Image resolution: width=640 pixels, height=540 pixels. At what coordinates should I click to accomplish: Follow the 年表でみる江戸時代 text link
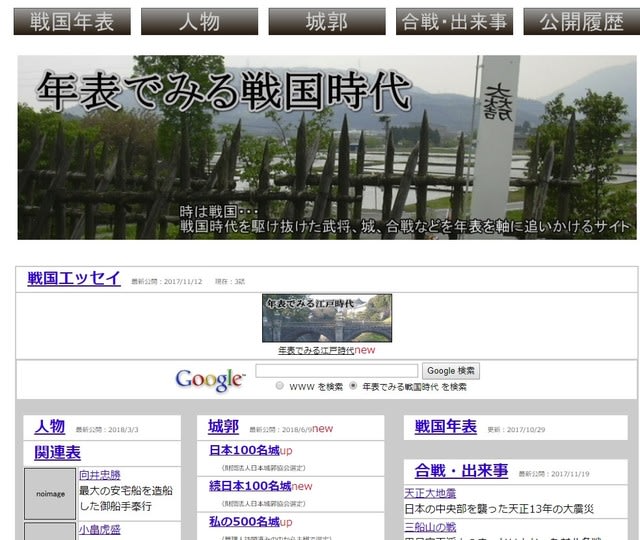coord(316,350)
